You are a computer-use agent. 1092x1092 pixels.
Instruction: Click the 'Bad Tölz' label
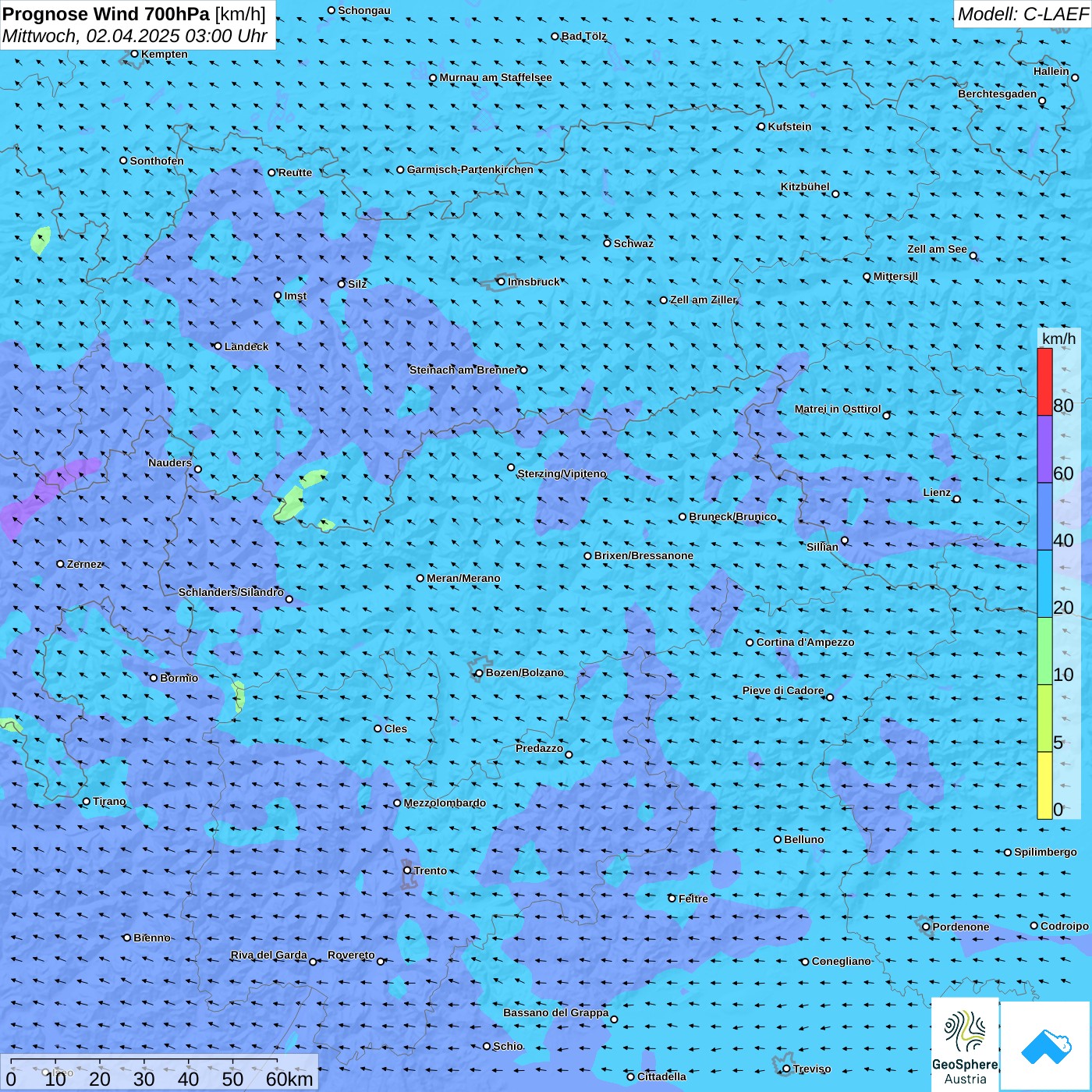[x=583, y=36]
